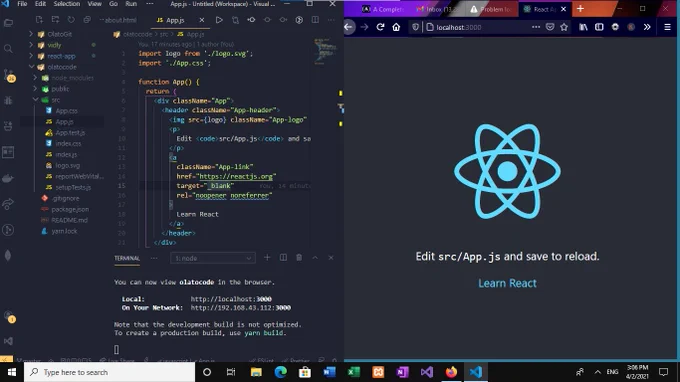Open the Selection menu
The height and width of the screenshot is (382, 680).
click(67, 4)
